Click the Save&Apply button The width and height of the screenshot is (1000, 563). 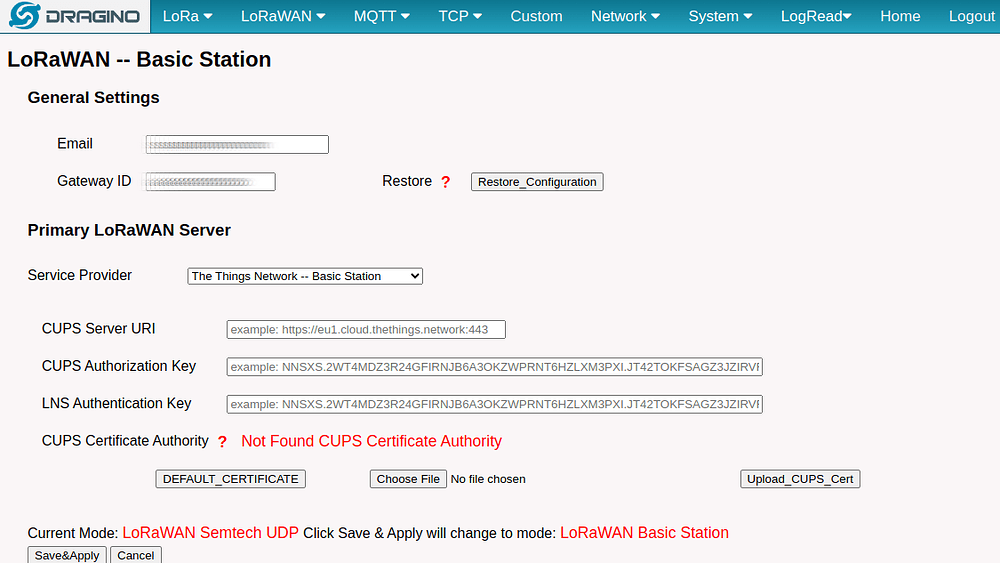click(67, 555)
